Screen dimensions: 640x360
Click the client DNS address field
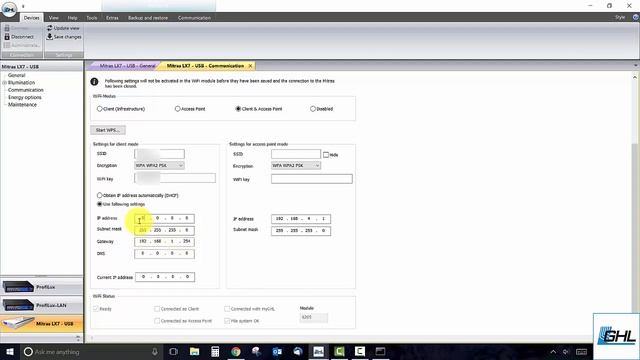[164, 253]
